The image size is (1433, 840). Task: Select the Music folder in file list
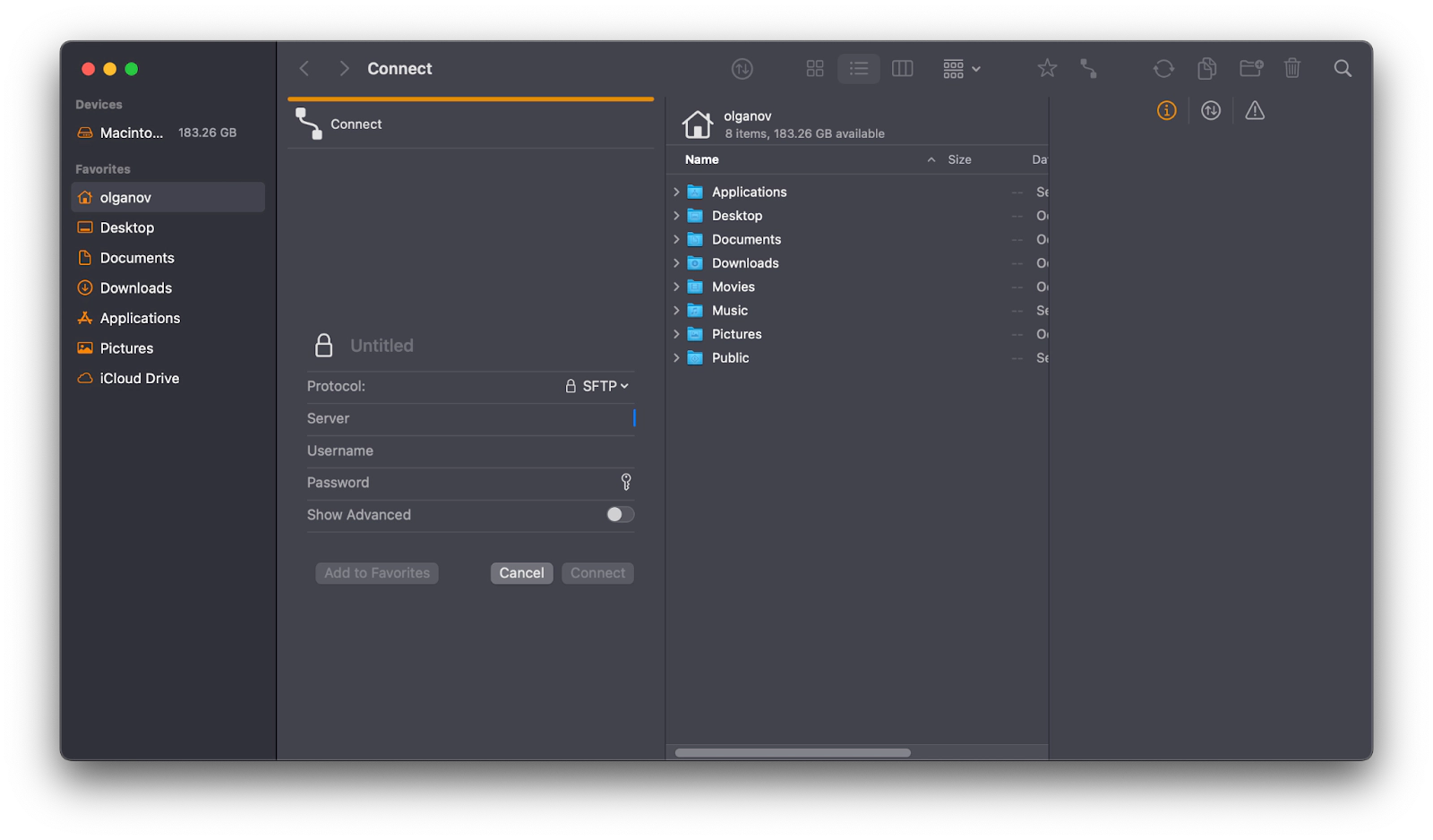tap(858, 311)
